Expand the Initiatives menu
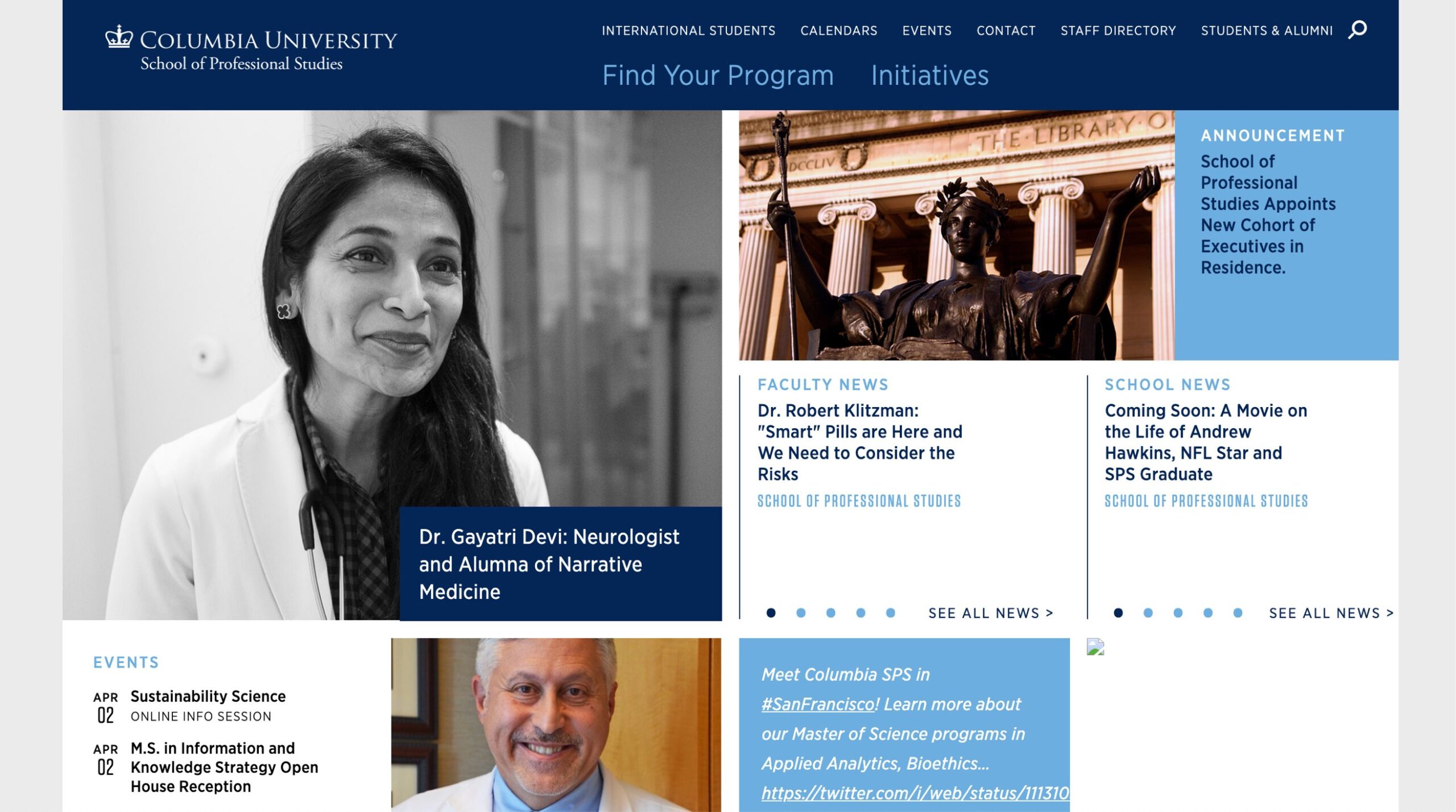 click(x=930, y=76)
